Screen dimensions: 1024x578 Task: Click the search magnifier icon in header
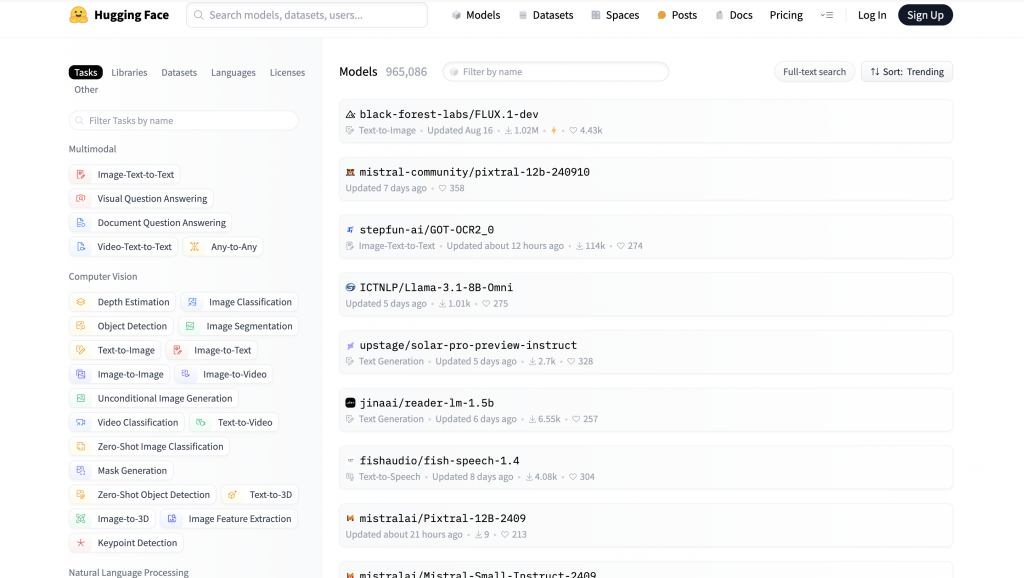199,15
